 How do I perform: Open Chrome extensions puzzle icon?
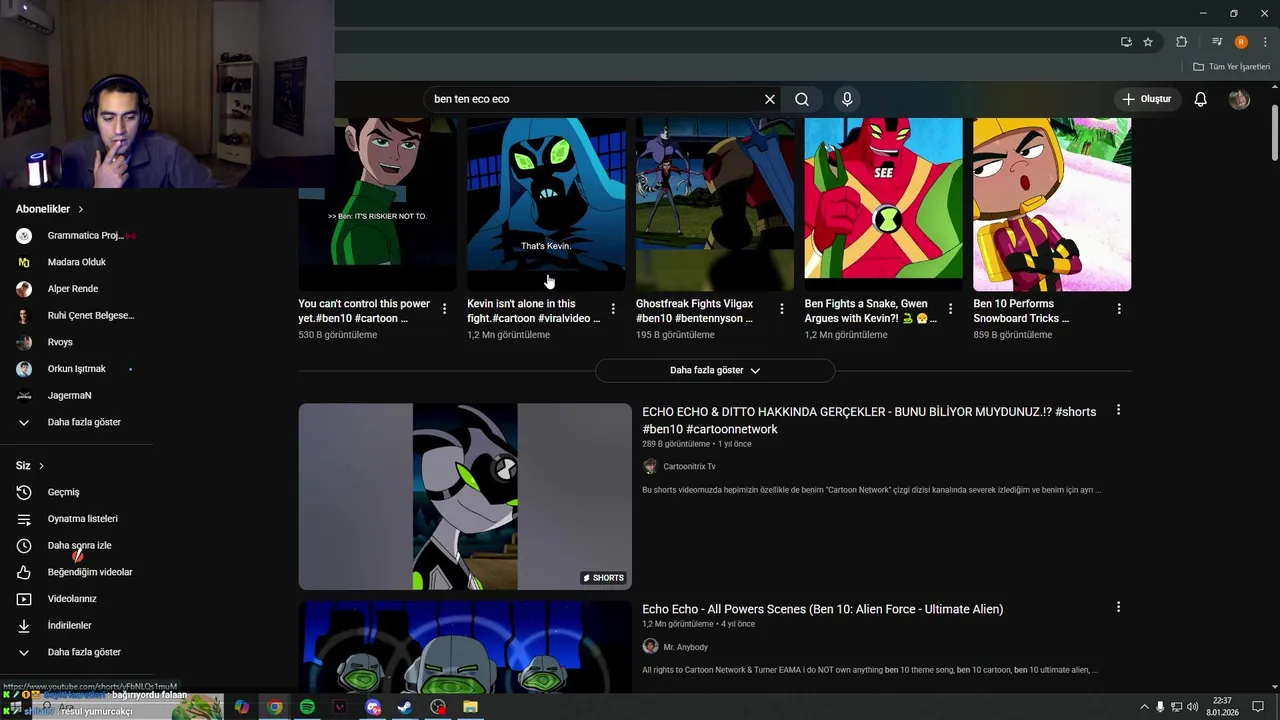1181,42
